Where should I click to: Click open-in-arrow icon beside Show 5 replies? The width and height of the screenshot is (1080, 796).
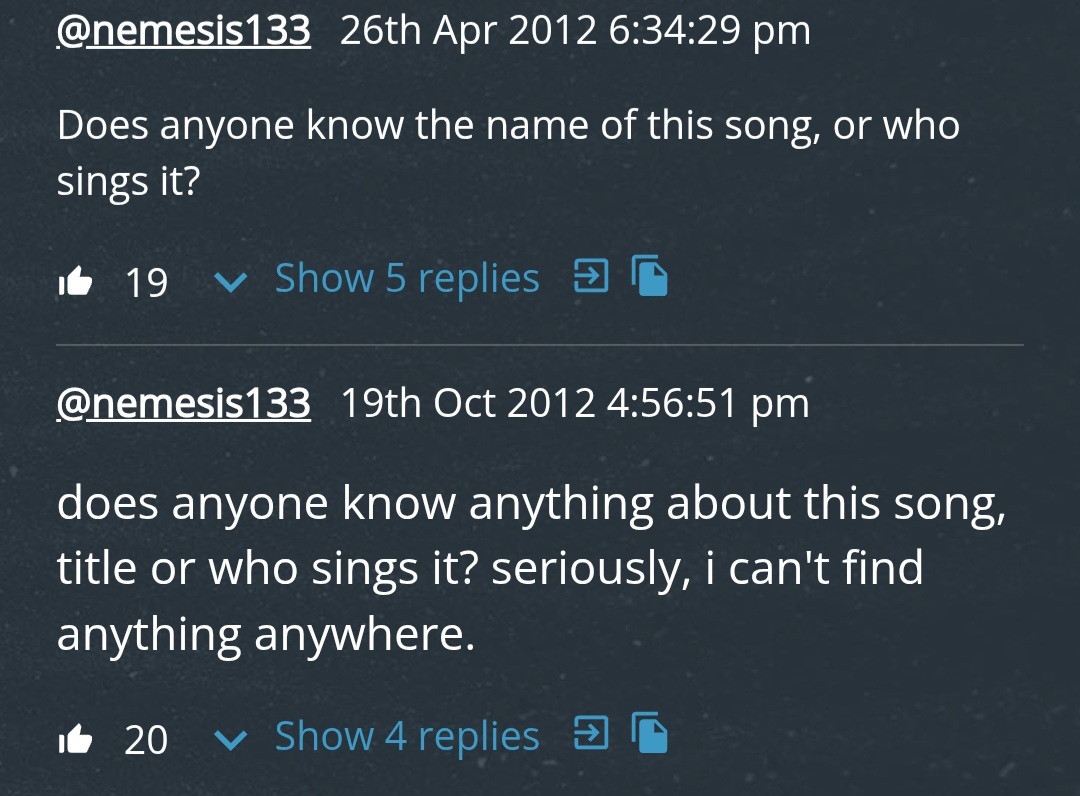(590, 276)
